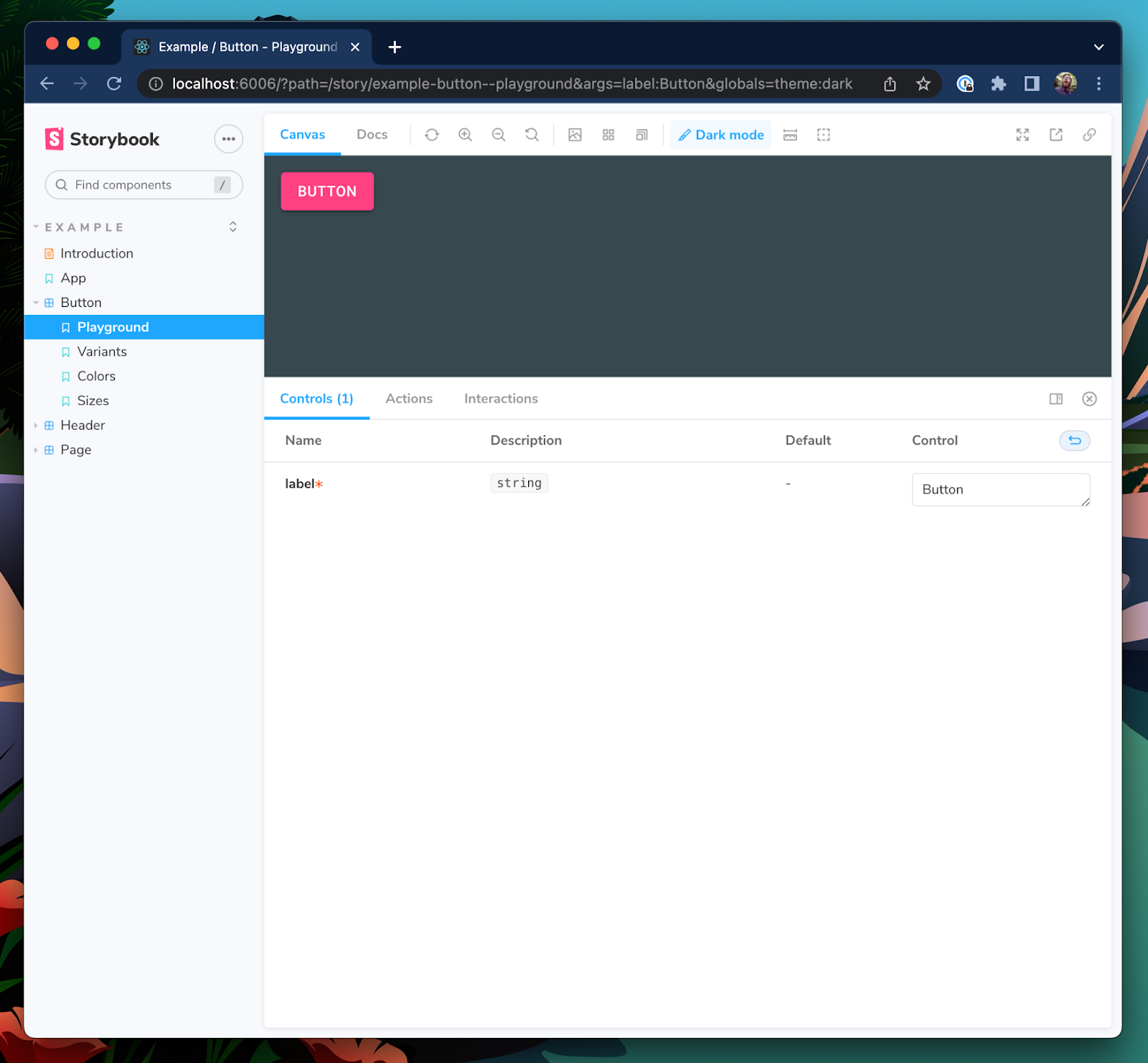The image size is (1148, 1063).
Task: Toggle the Dark mode theme button
Action: (x=721, y=135)
